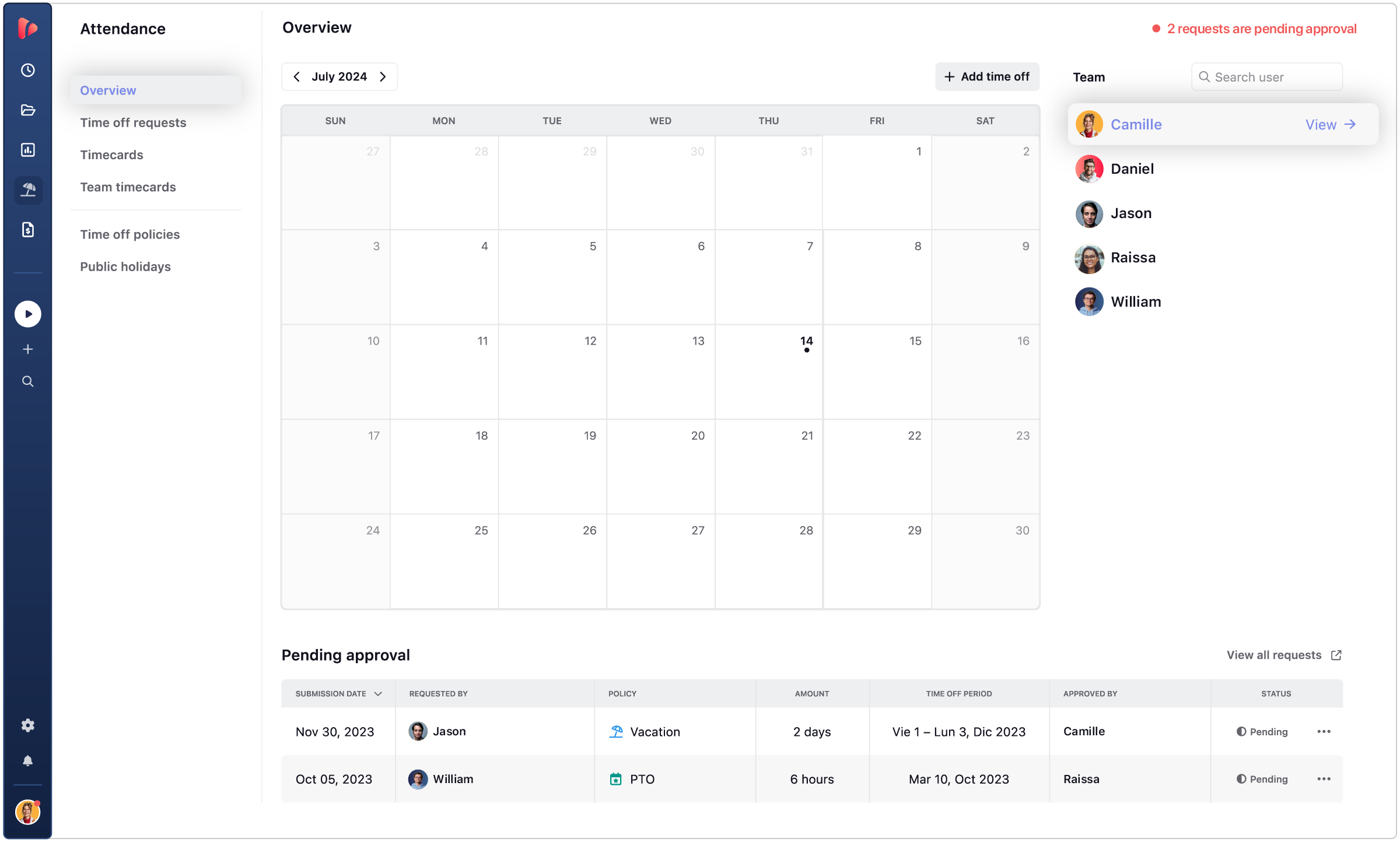
Task: Select Daniel in the Team list
Action: [x=1132, y=169]
